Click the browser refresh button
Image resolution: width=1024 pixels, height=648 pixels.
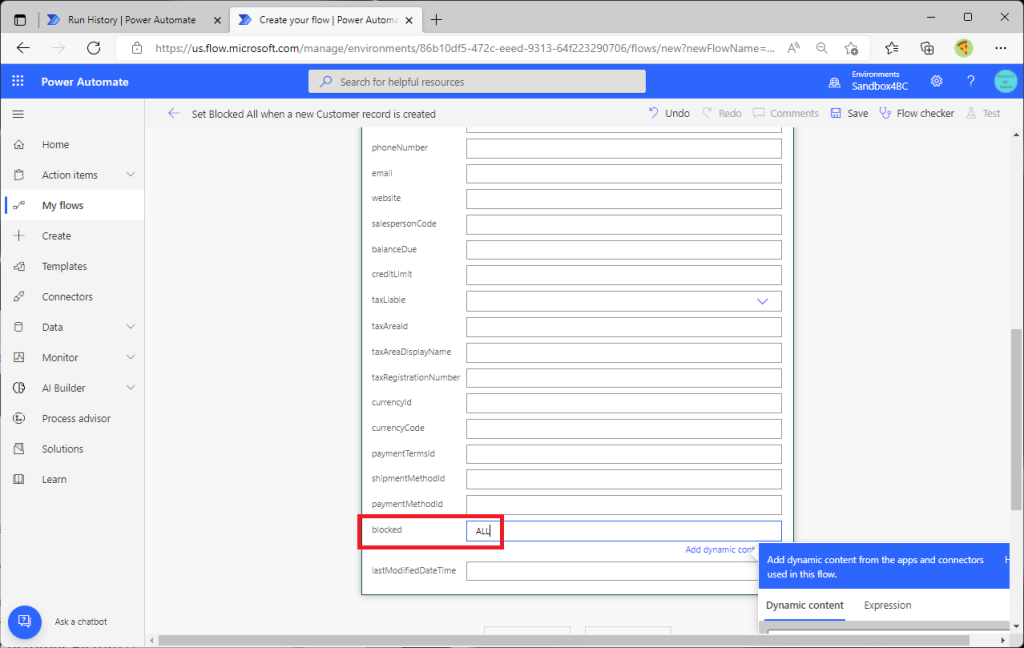94,48
